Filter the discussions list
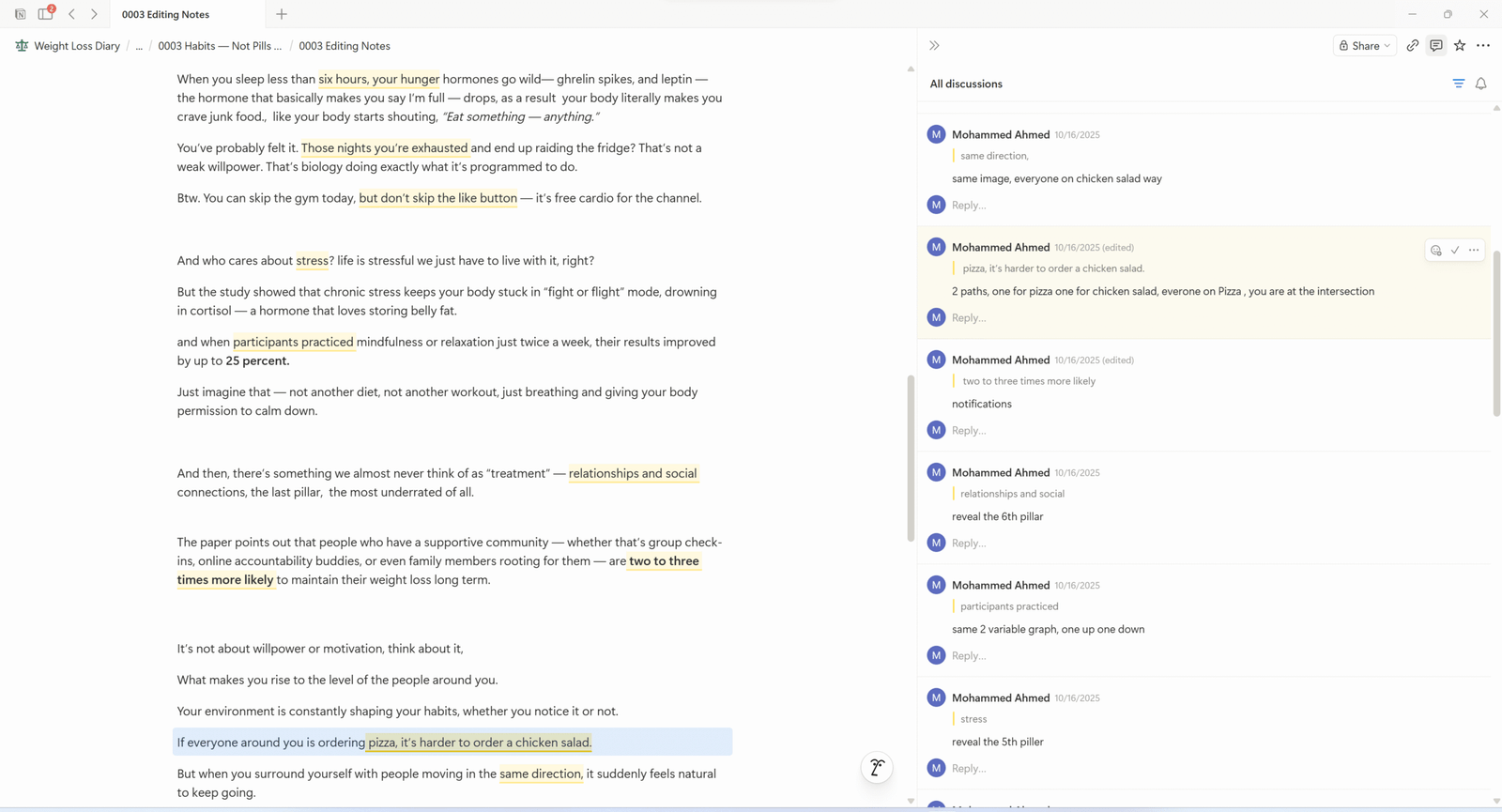1502x812 pixels. tap(1459, 84)
